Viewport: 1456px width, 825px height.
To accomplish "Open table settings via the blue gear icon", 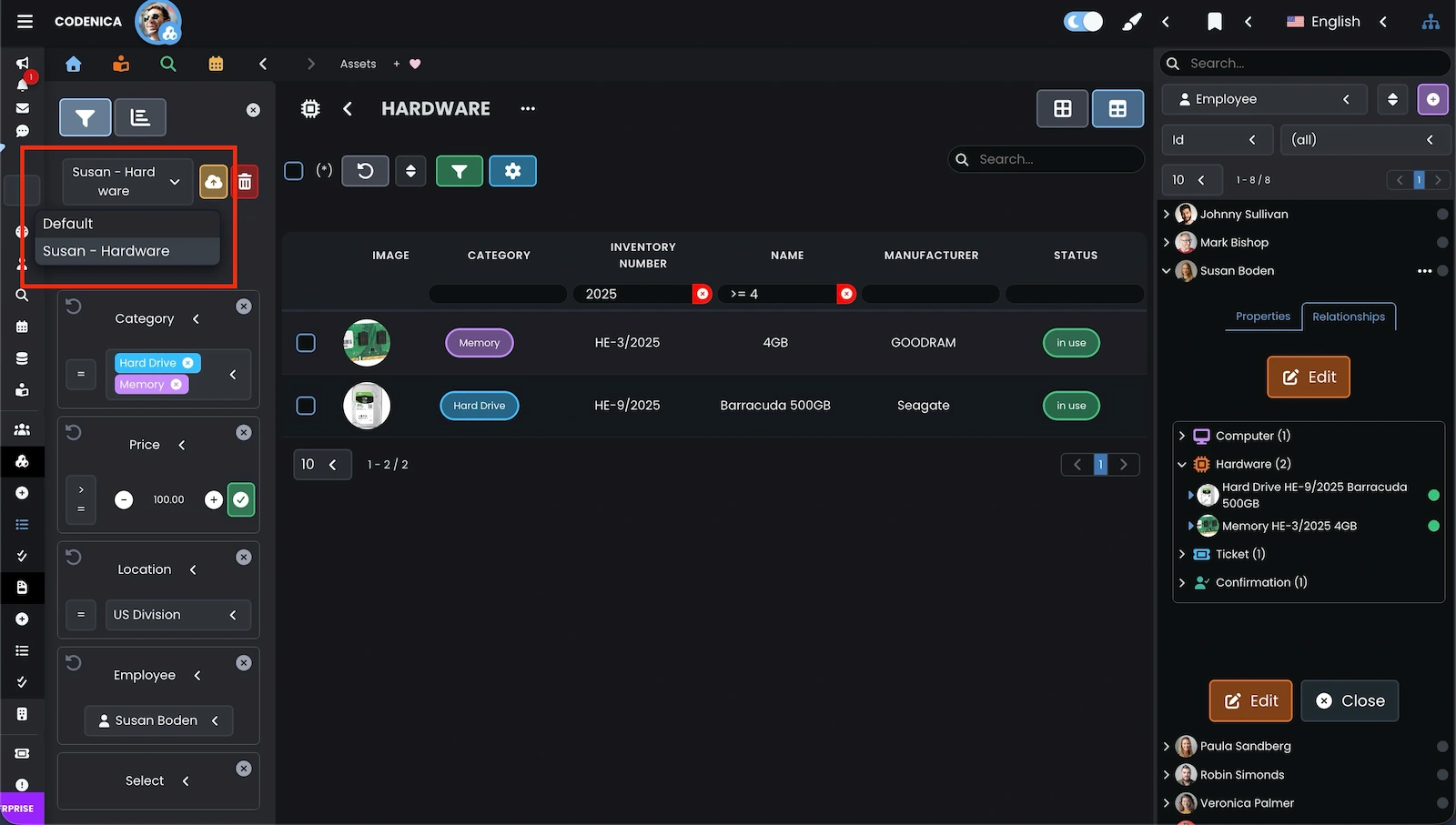I will pos(512,171).
